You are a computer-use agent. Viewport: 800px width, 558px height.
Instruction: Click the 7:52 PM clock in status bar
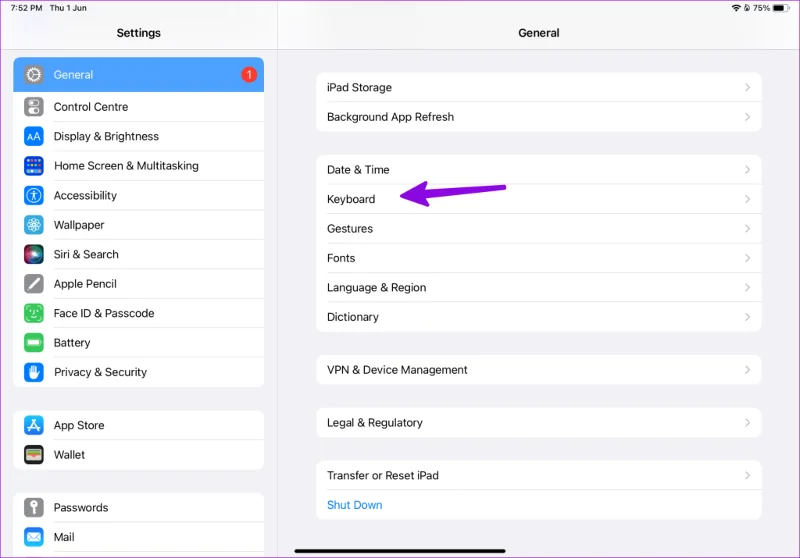click(27, 8)
